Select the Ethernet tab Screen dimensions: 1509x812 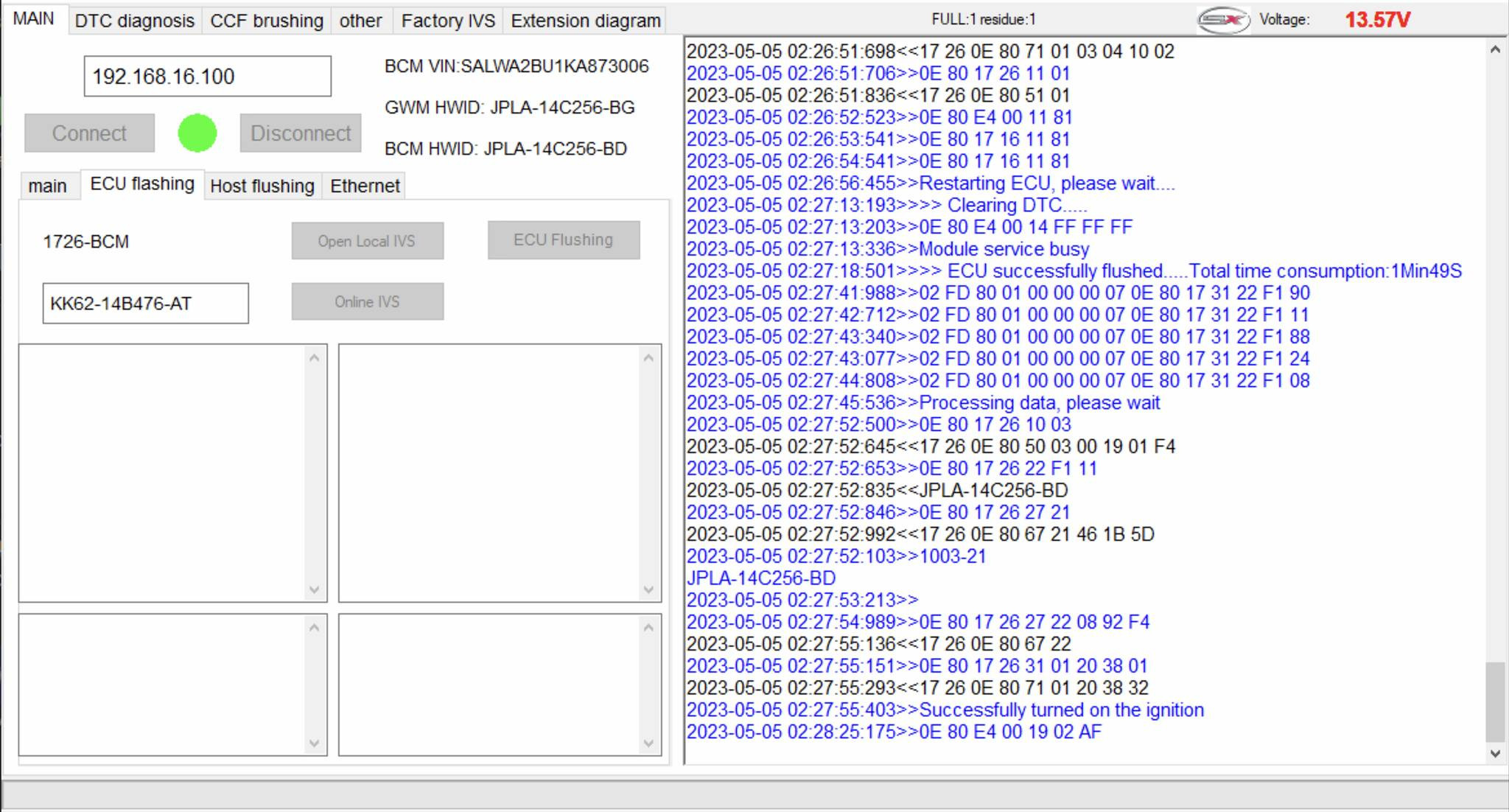pos(366,185)
